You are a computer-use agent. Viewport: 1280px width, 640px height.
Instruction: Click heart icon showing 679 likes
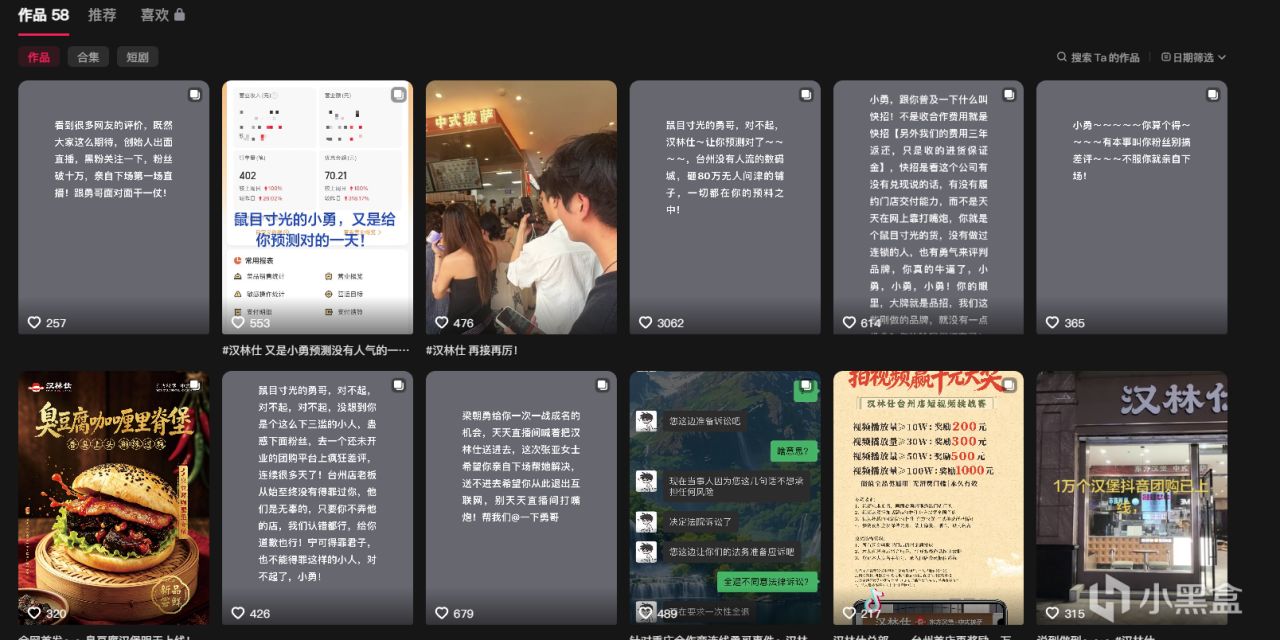441,613
